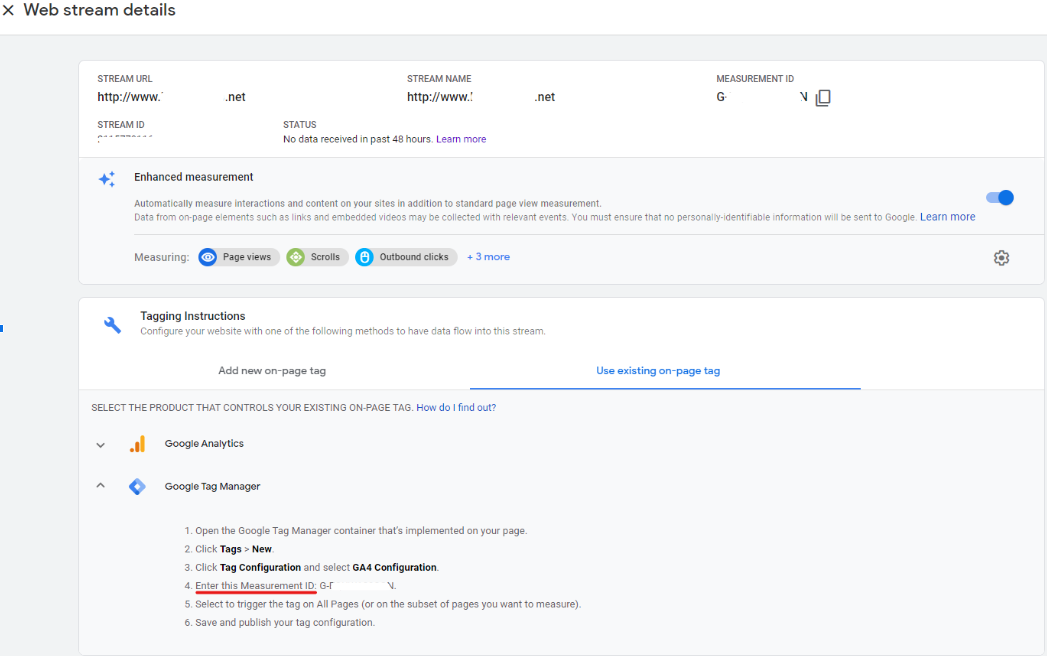The height and width of the screenshot is (656, 1047).
Task: Click 'Configure your website' description text
Action: 343,331
